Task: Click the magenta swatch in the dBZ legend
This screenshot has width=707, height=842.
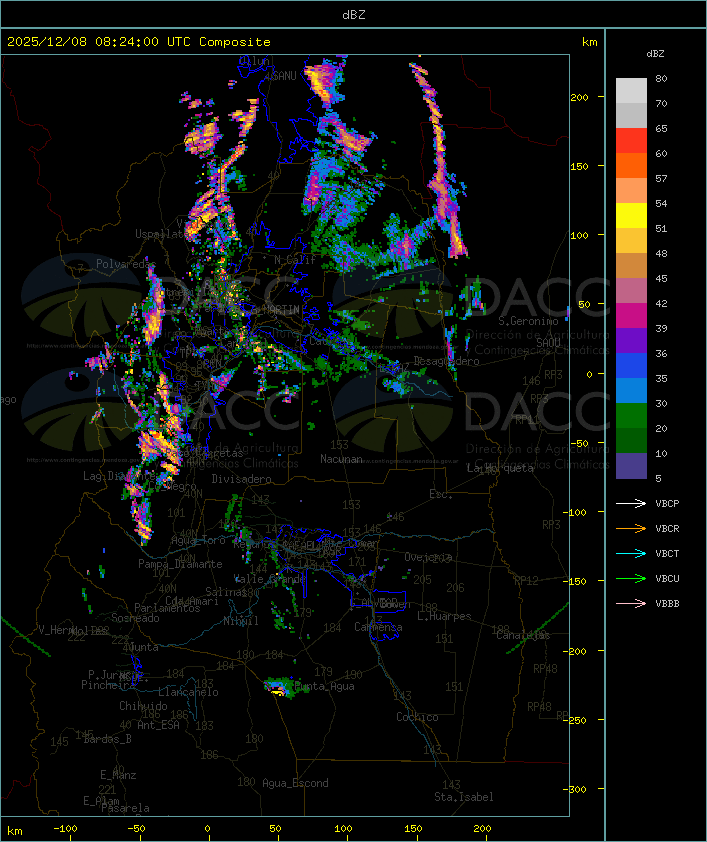Action: pos(631,316)
